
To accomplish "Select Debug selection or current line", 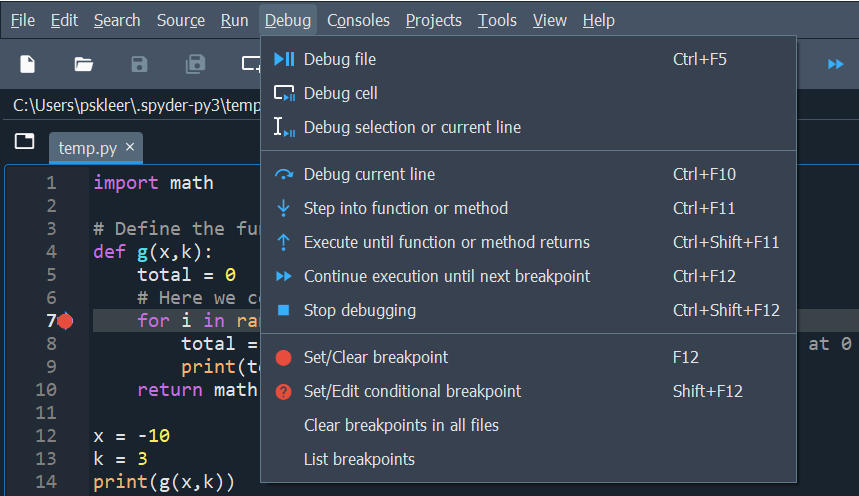I will coord(528,127).
